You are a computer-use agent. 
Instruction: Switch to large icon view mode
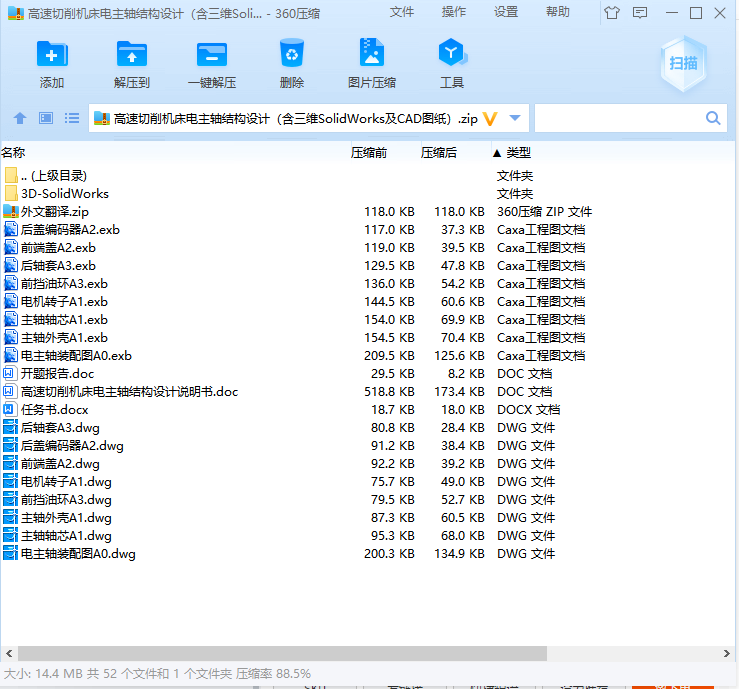[46, 118]
